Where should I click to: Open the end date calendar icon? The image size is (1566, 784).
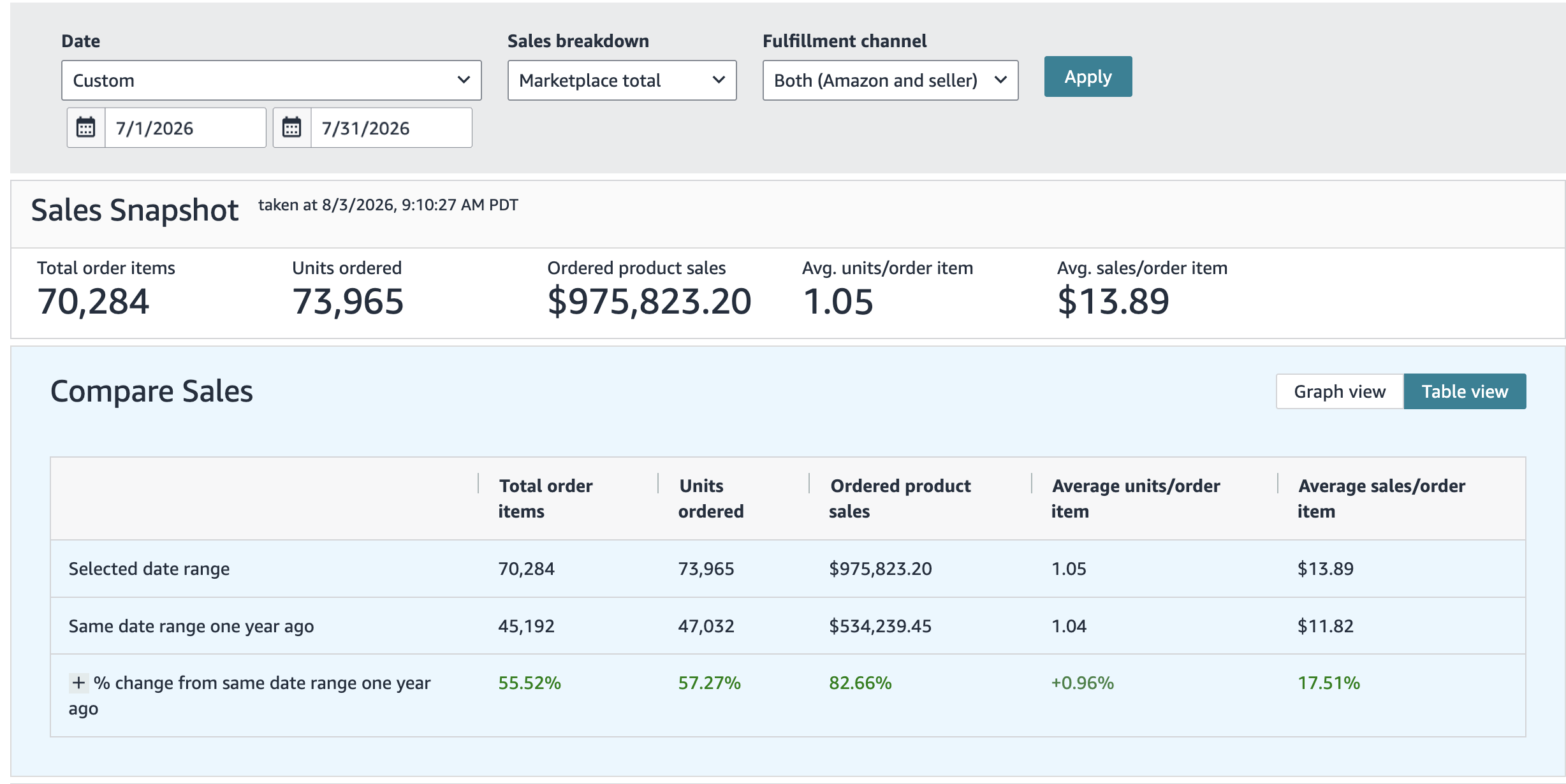click(292, 127)
